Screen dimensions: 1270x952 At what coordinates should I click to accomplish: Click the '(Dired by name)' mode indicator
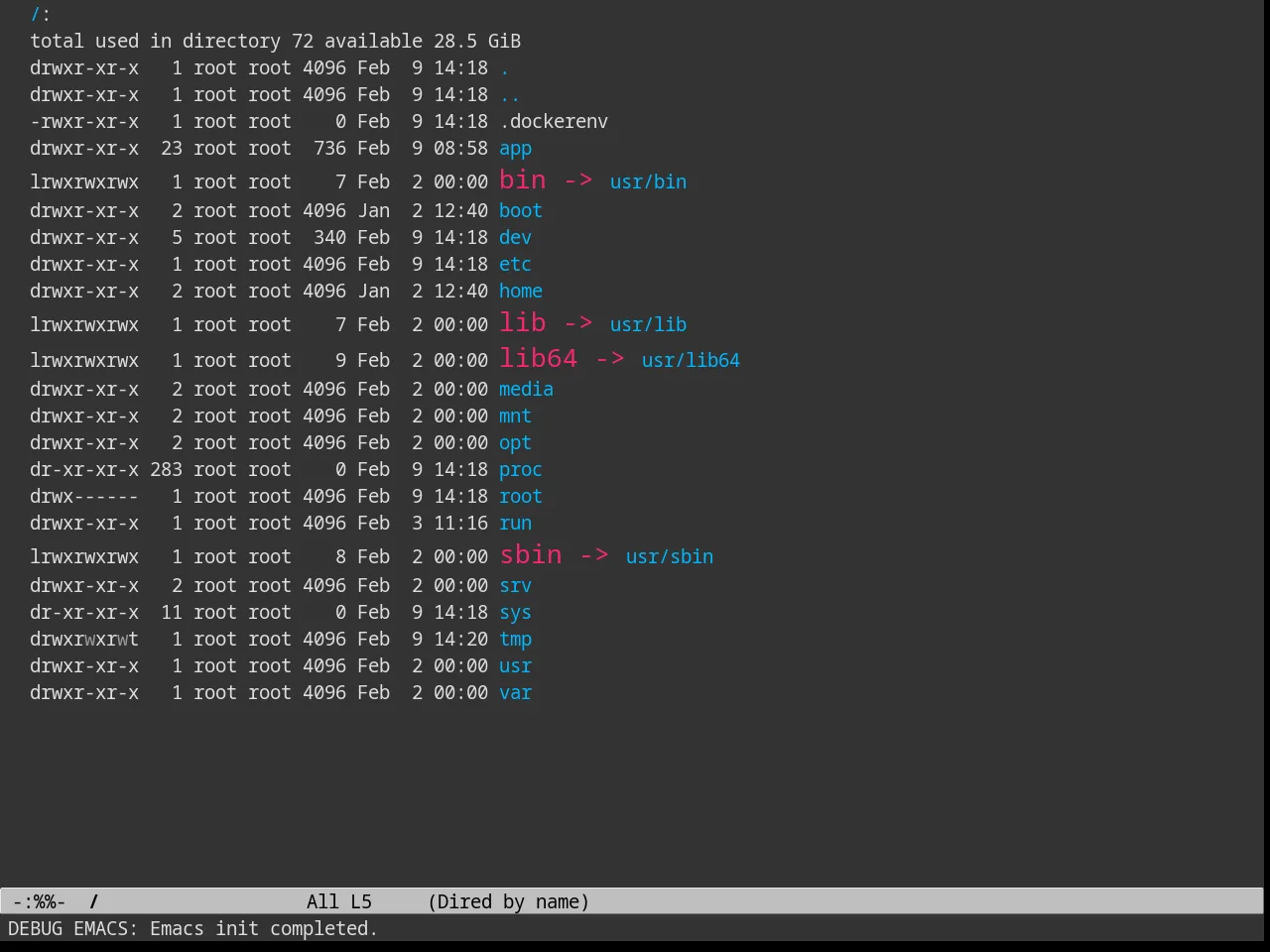coord(509,901)
